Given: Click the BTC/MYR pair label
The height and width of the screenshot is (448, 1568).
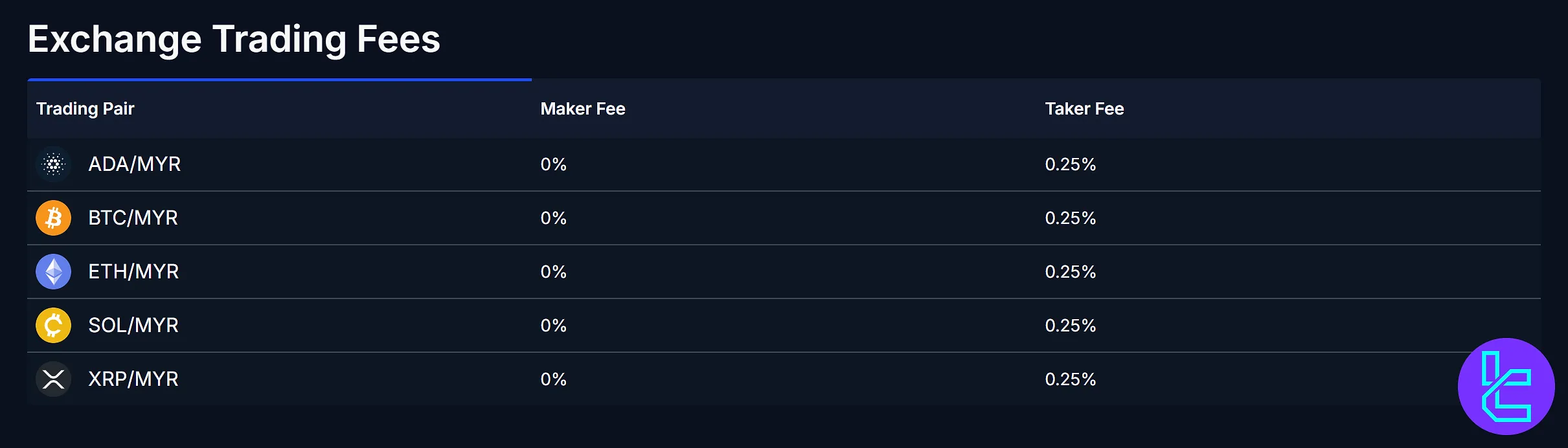Looking at the screenshot, I should coord(133,218).
